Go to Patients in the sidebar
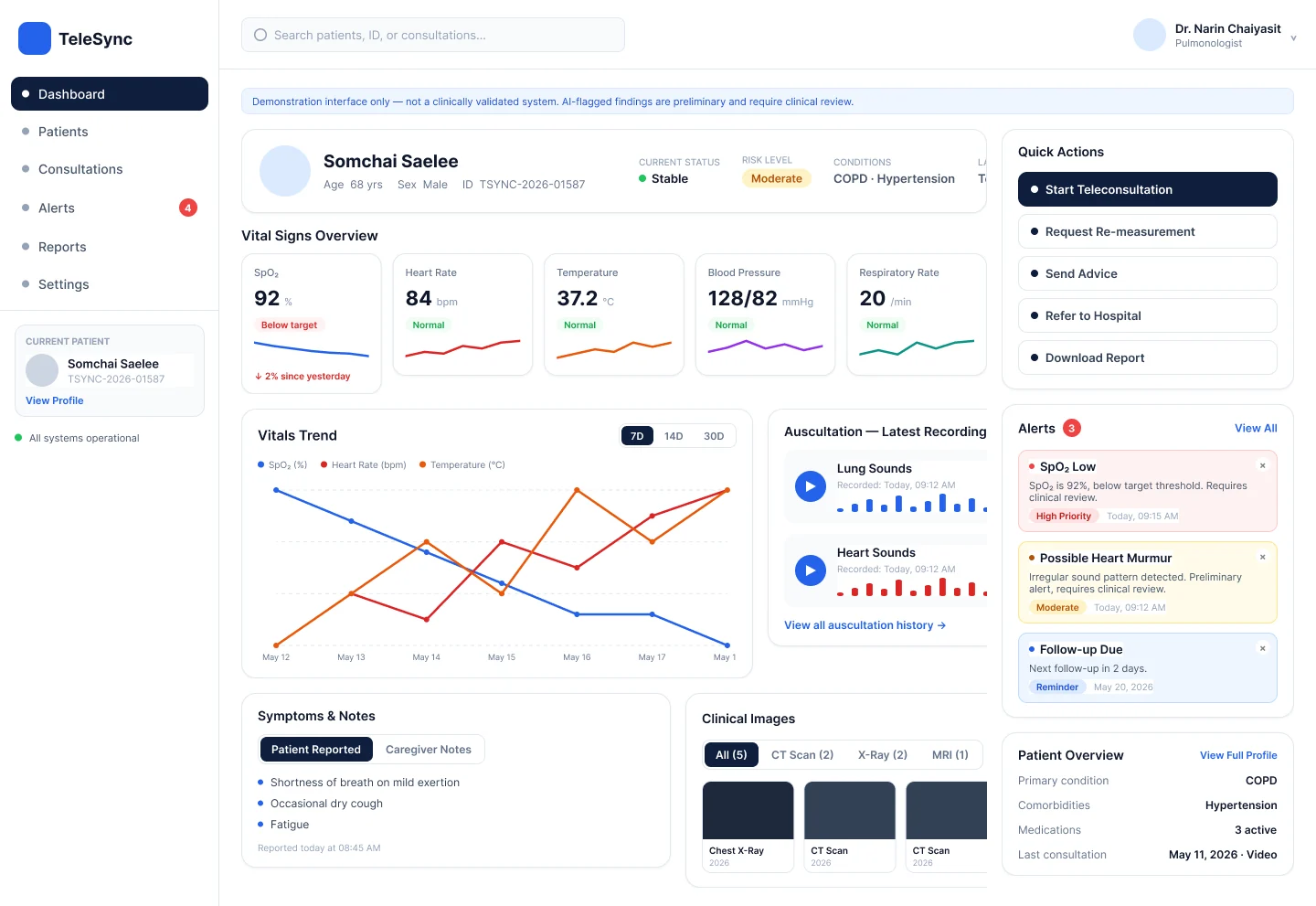 pyautogui.click(x=110, y=132)
